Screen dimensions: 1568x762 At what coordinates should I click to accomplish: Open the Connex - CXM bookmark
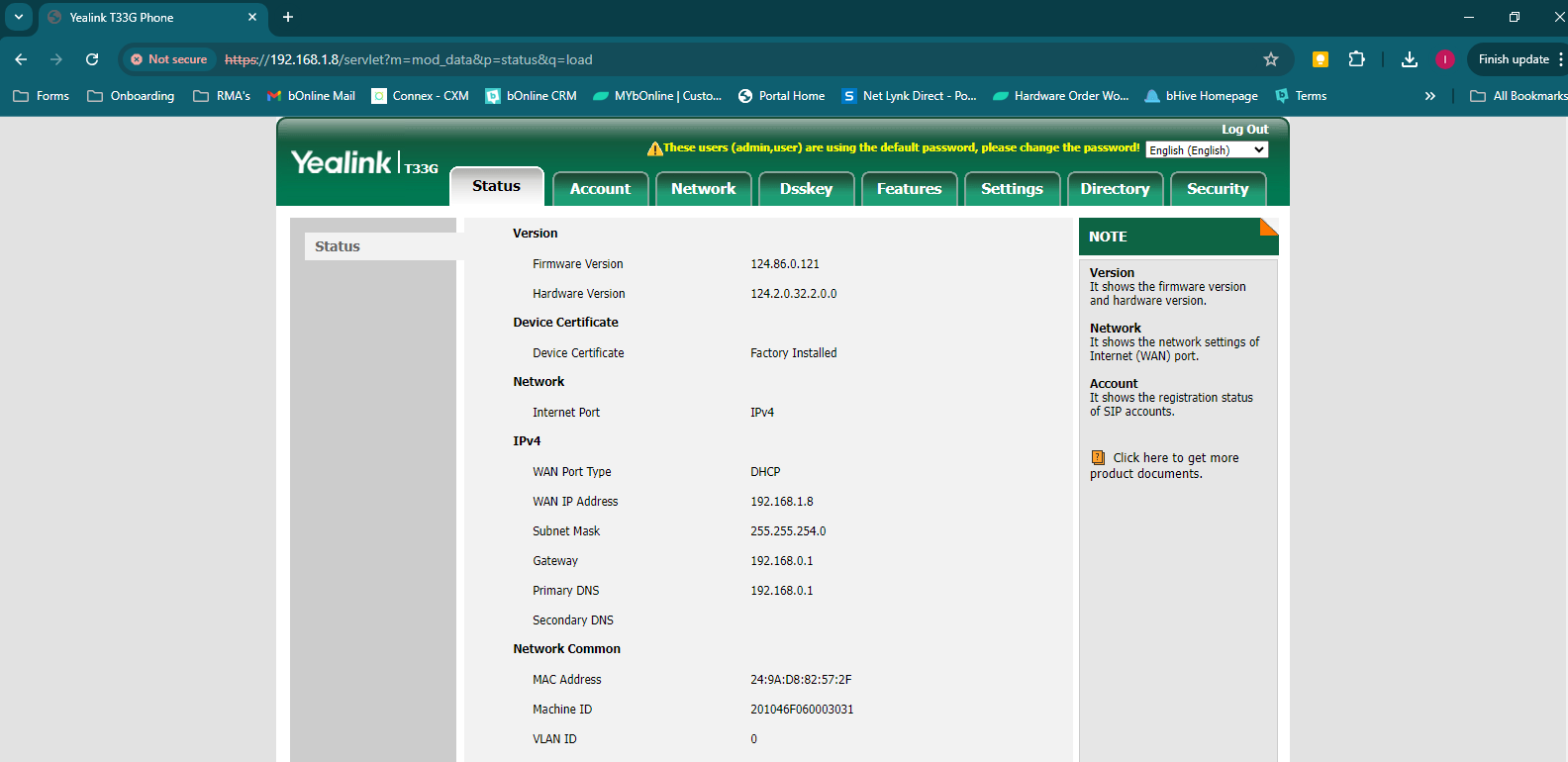(420, 96)
